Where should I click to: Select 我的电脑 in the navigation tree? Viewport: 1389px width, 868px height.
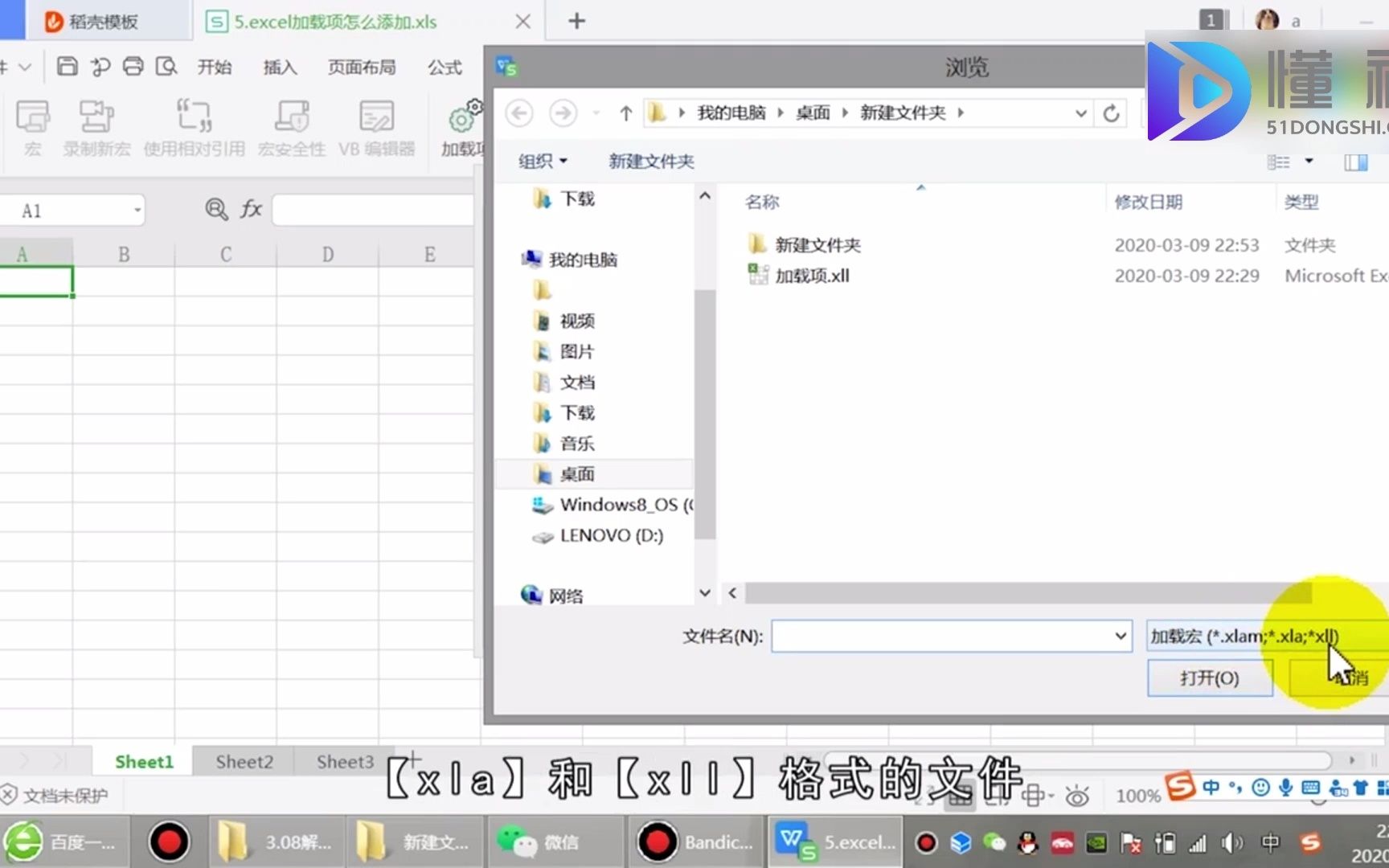pos(583,260)
